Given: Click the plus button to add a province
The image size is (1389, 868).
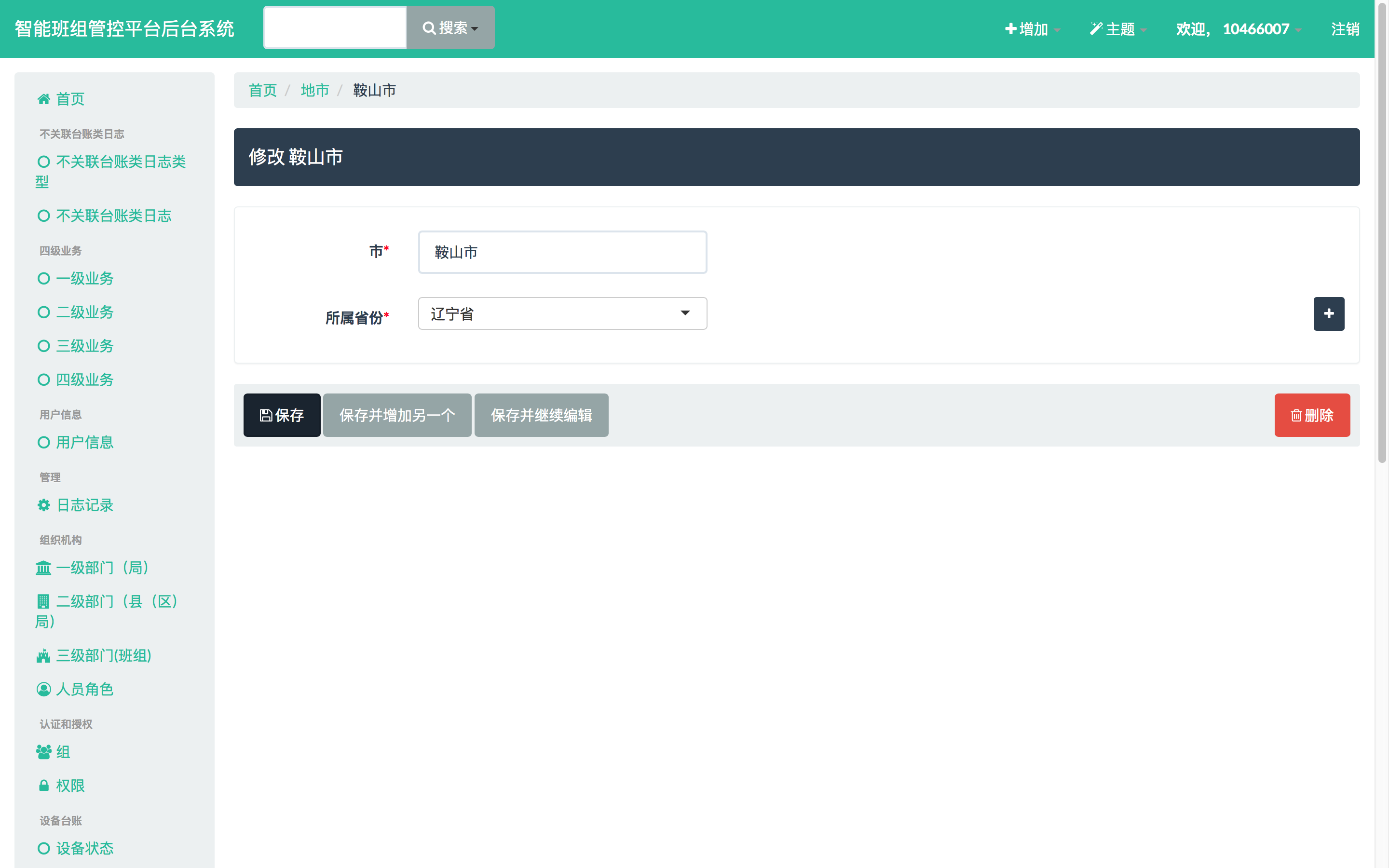Looking at the screenshot, I should pyautogui.click(x=1329, y=313).
